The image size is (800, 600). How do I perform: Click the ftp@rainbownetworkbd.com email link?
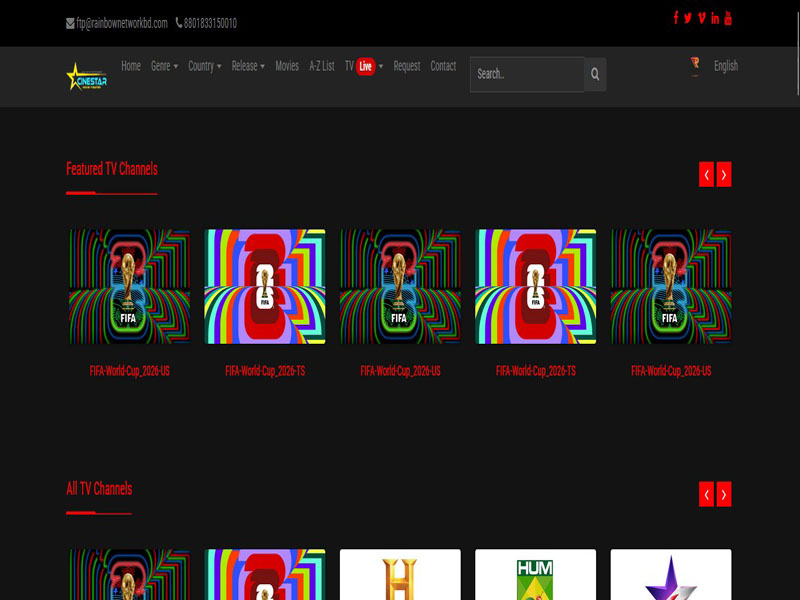pos(121,23)
